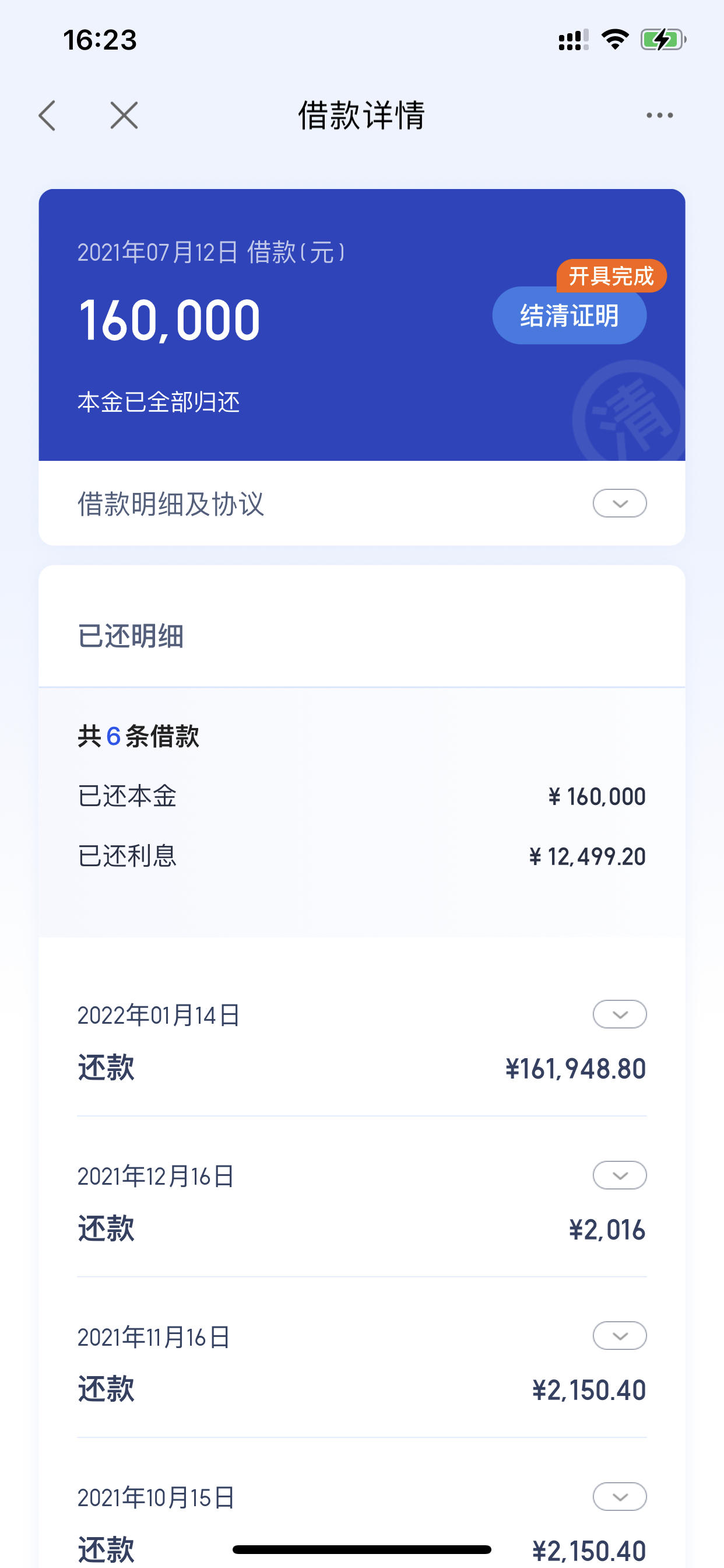Tap the ¥161,948.80 repayment amount
Screen dimensions: 724x1568
click(575, 1069)
